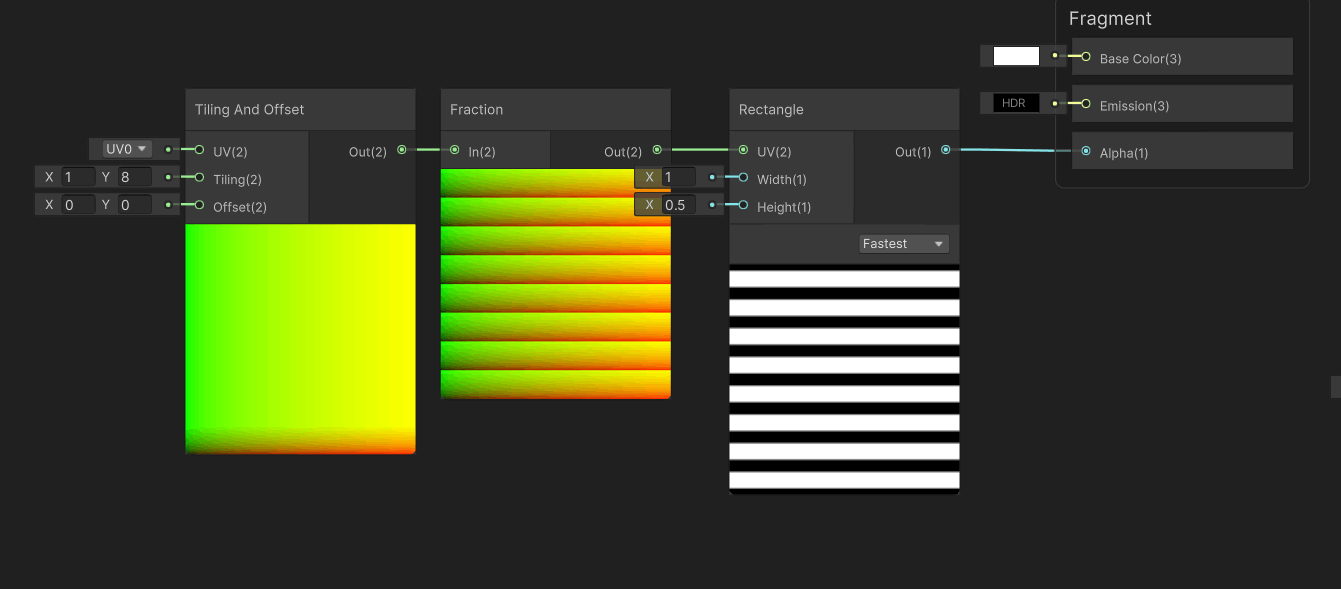Click the Offset X value field
Image resolution: width=1341 pixels, height=589 pixels.
[78, 205]
